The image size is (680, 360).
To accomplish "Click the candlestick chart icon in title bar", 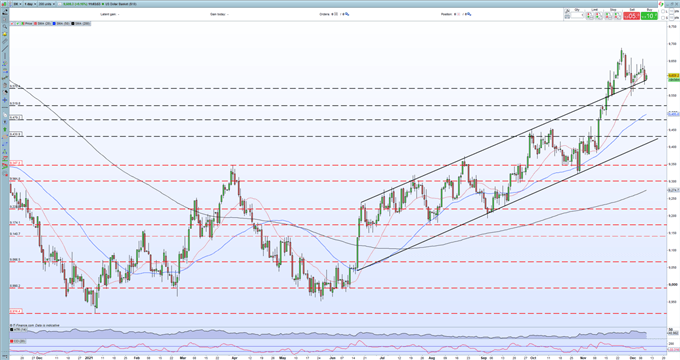I will click(x=4, y=4).
